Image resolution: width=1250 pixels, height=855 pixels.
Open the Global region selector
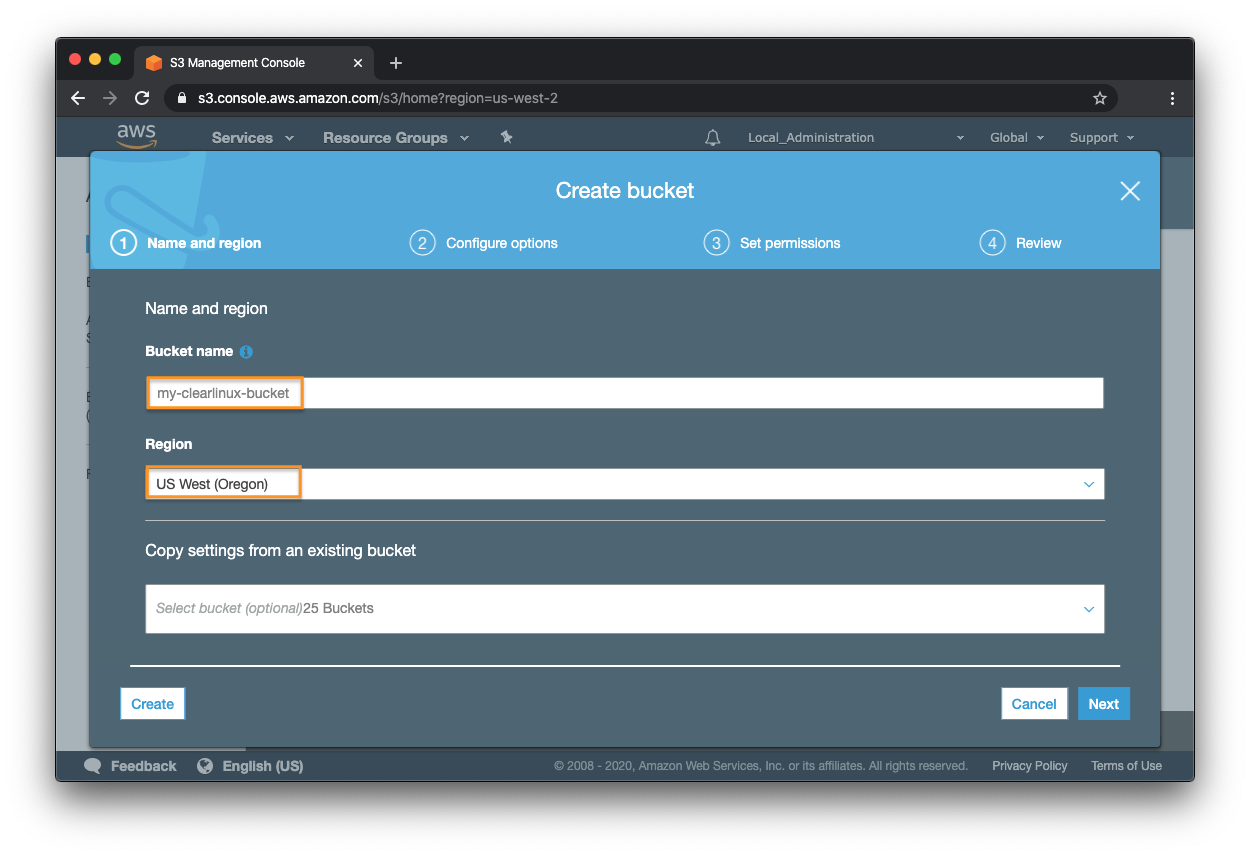click(1017, 138)
